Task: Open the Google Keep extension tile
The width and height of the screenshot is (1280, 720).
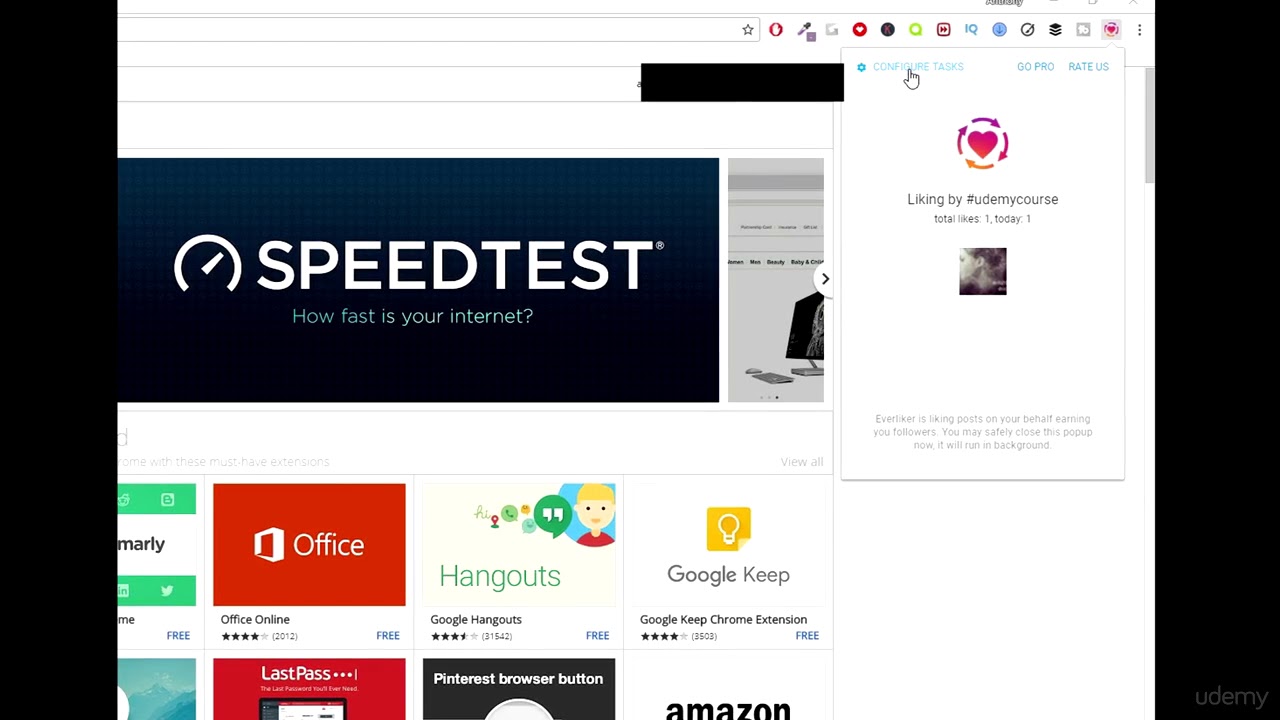Action: click(x=729, y=563)
